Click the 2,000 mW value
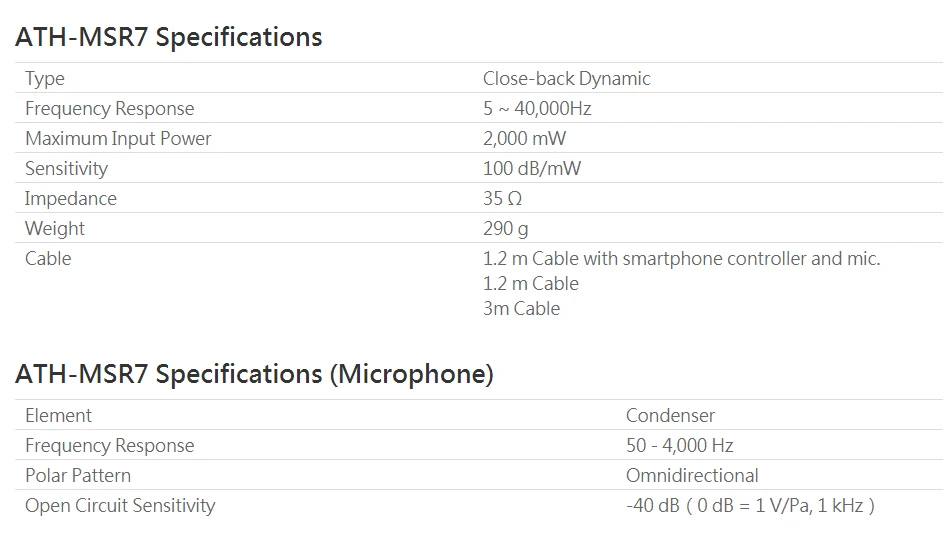The width and height of the screenshot is (950, 536). tap(524, 138)
